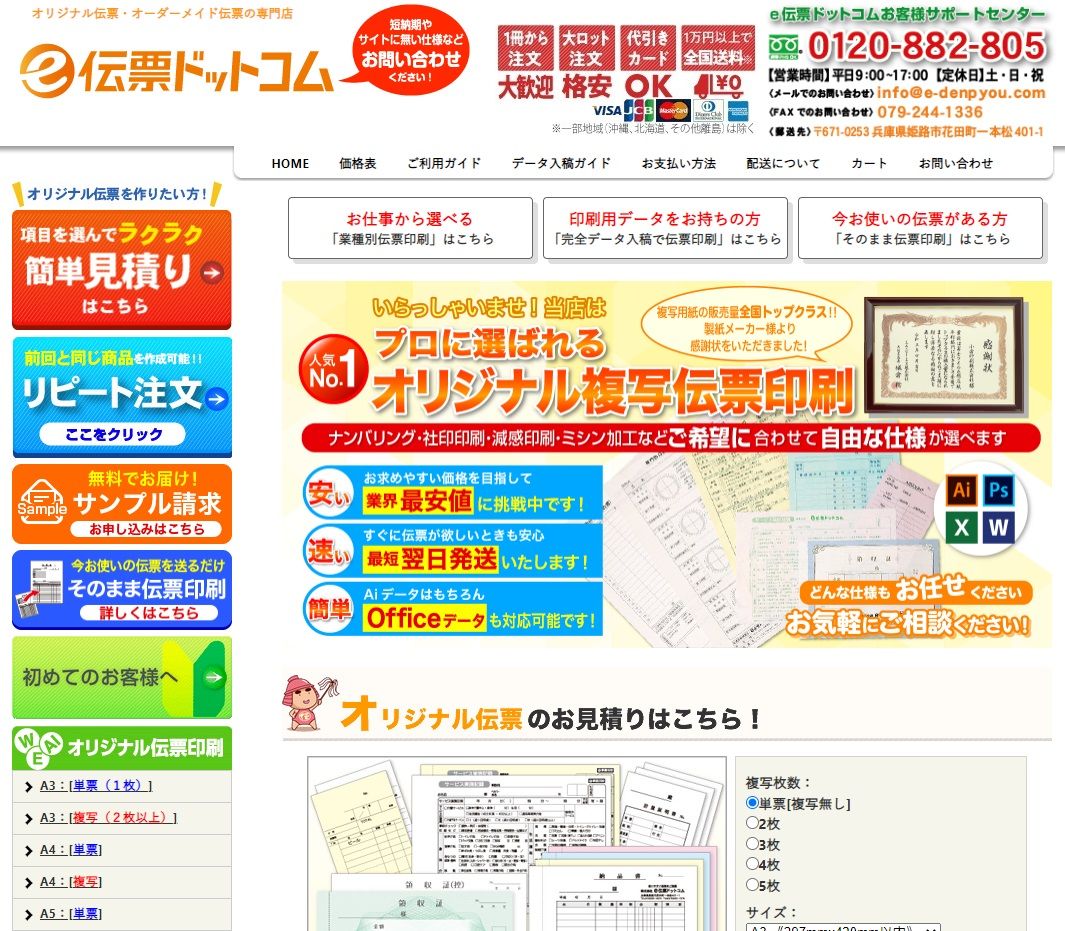Click the オリジナル伝票印刷 green sidebar header
The width and height of the screenshot is (1065, 931).
click(122, 748)
